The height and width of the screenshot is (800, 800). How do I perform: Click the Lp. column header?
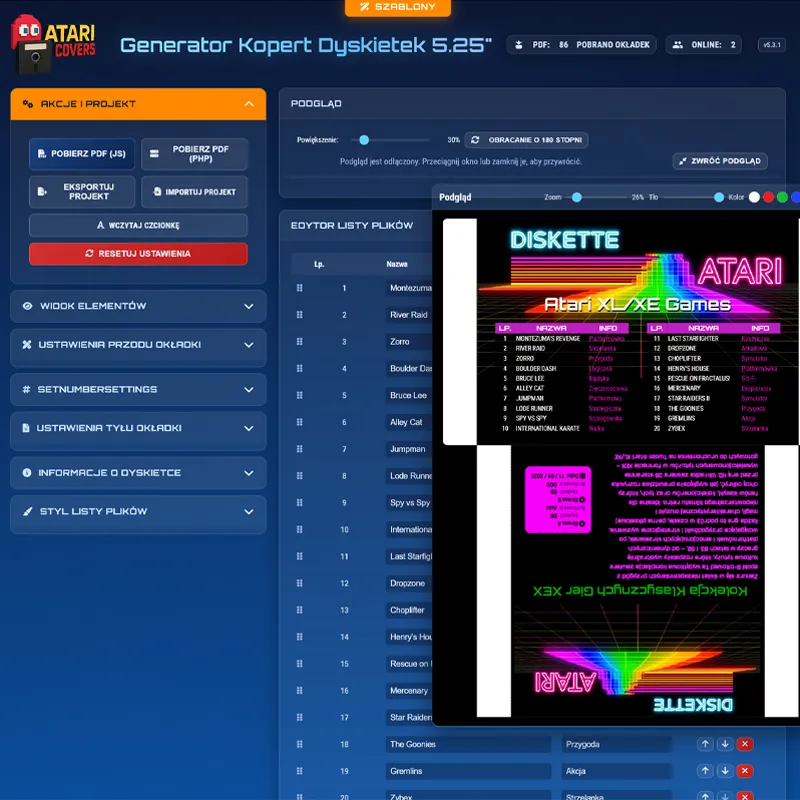[319, 264]
